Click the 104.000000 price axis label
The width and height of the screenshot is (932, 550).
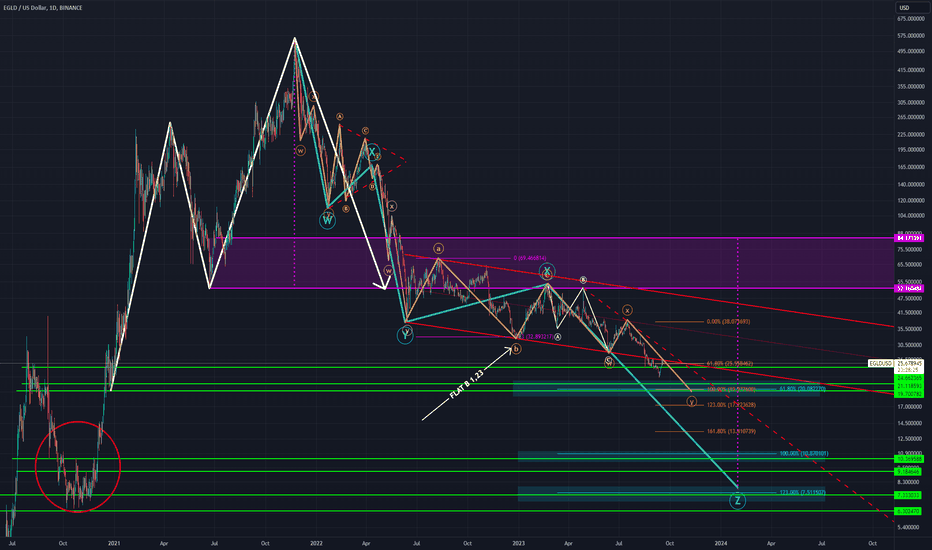[911, 216]
